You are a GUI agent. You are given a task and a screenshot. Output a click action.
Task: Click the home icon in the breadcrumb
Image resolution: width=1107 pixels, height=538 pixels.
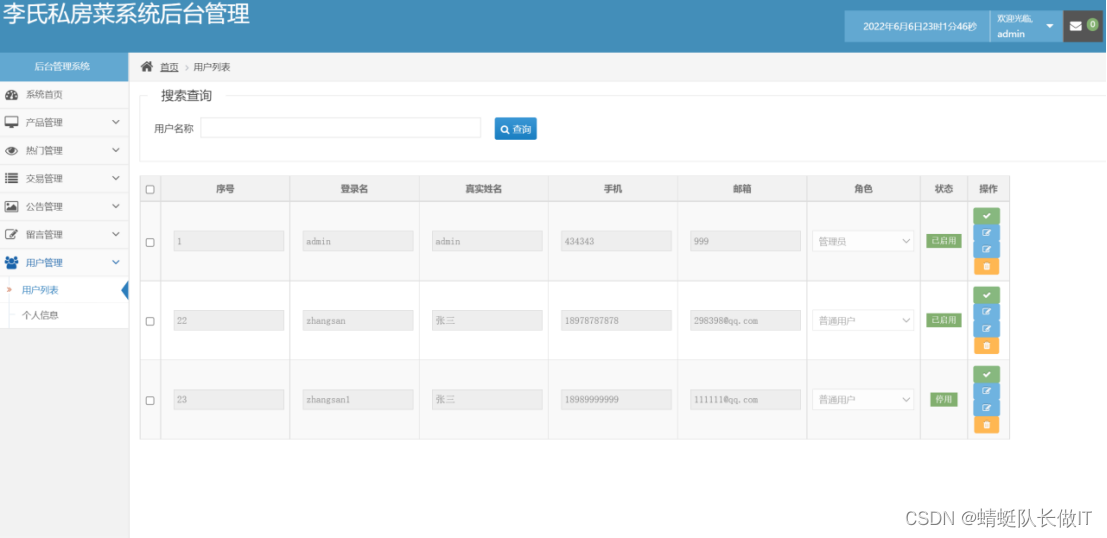tap(147, 66)
